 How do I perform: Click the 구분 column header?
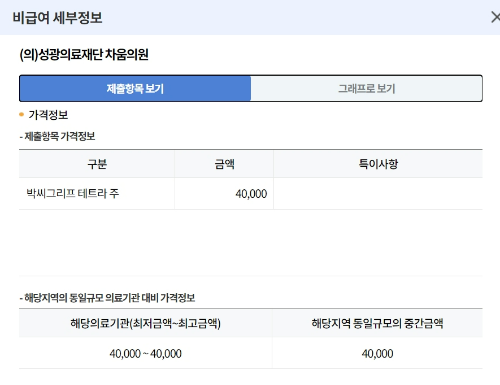[97, 164]
